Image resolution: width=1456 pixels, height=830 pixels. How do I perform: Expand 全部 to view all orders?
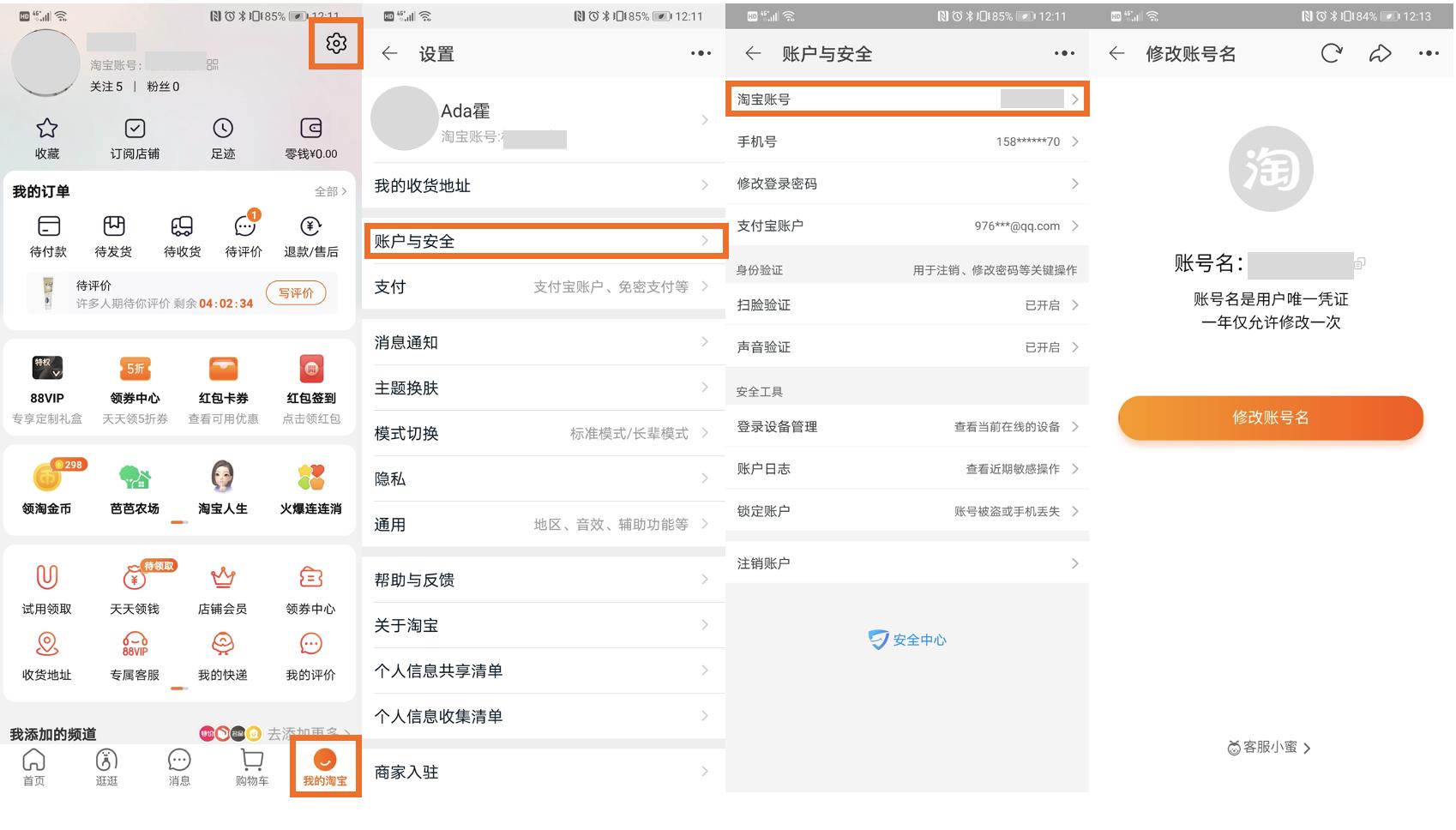pos(329,191)
